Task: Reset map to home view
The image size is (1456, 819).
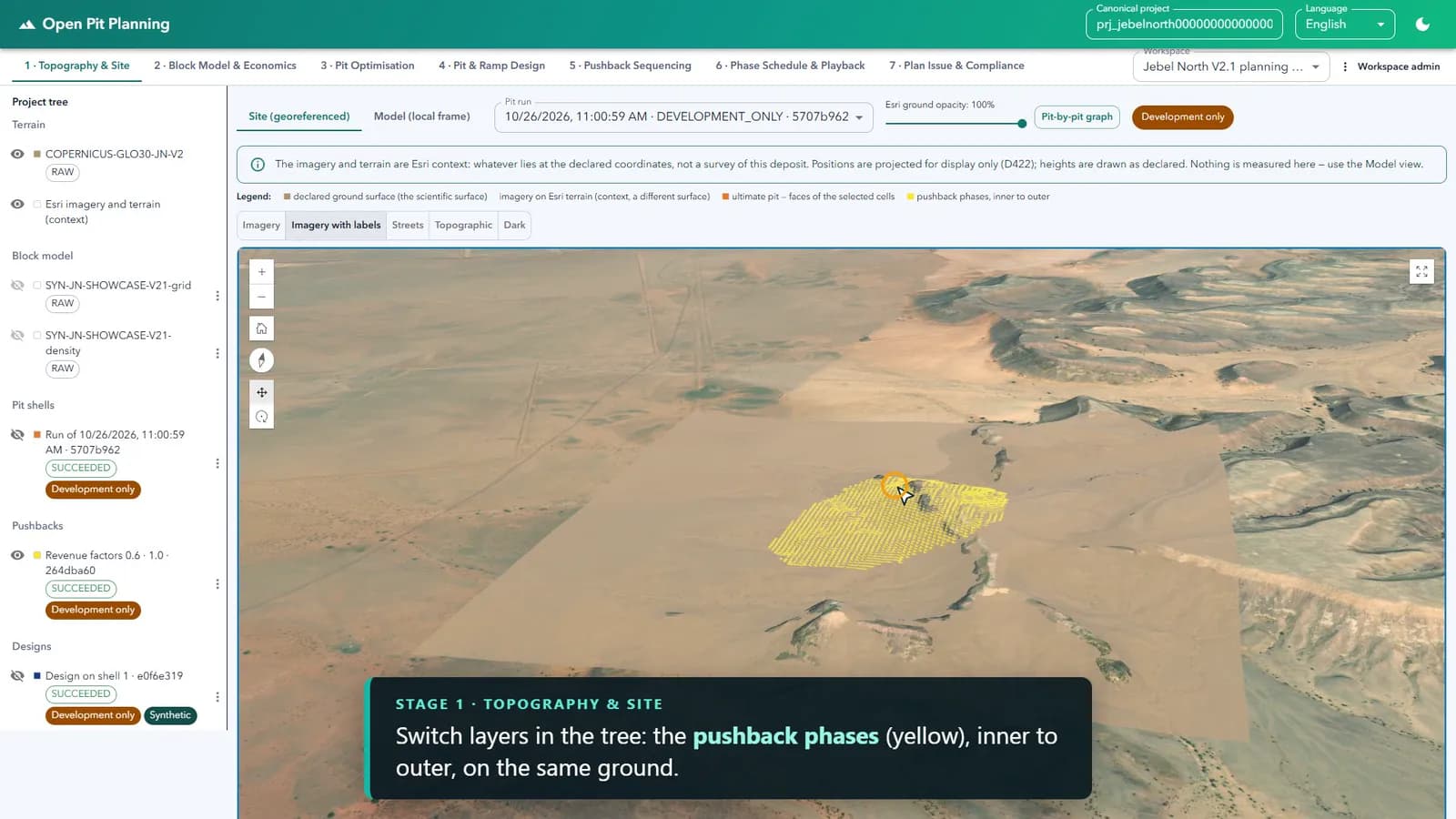Action: pos(261,329)
